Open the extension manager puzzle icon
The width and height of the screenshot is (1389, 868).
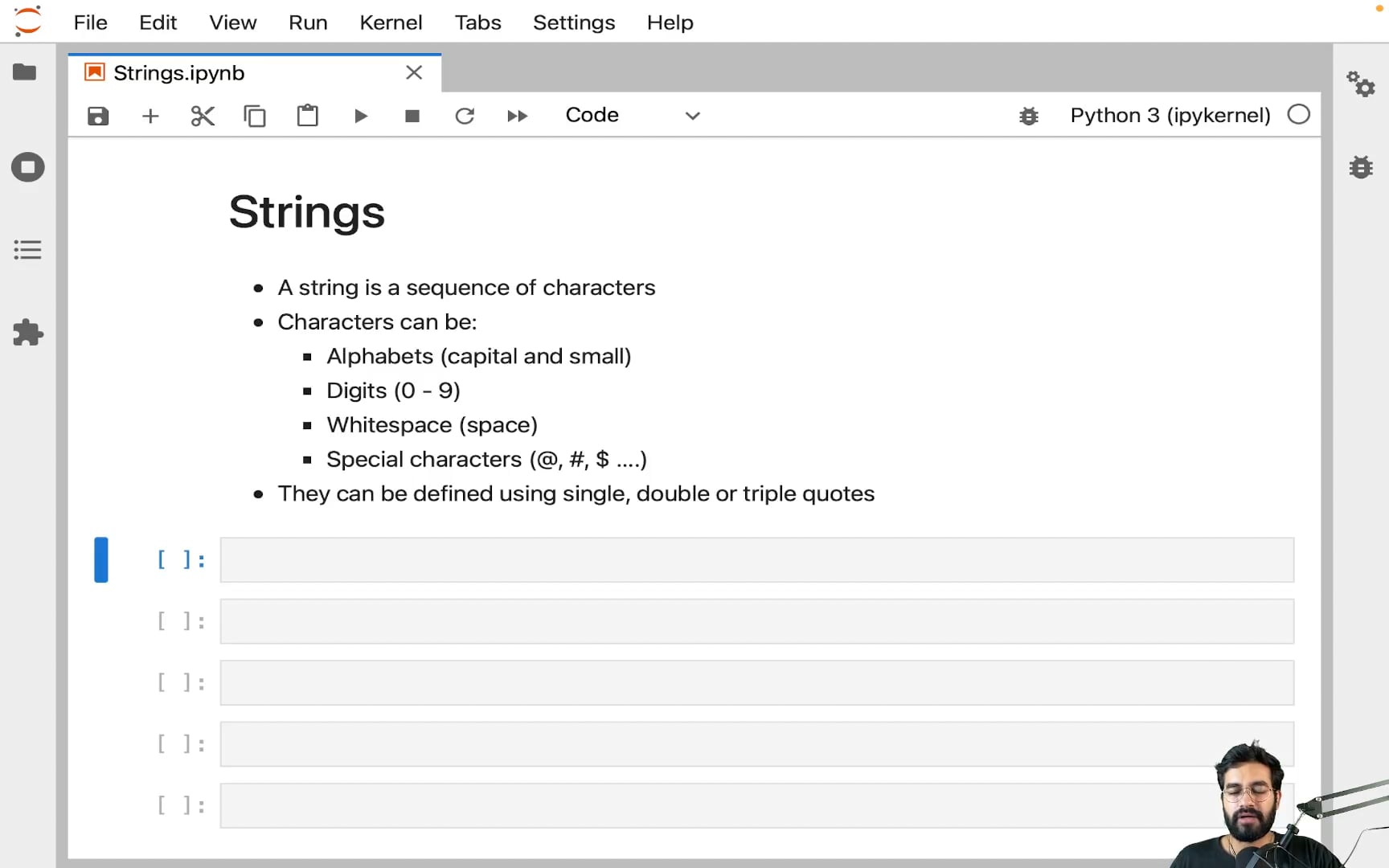click(x=28, y=333)
